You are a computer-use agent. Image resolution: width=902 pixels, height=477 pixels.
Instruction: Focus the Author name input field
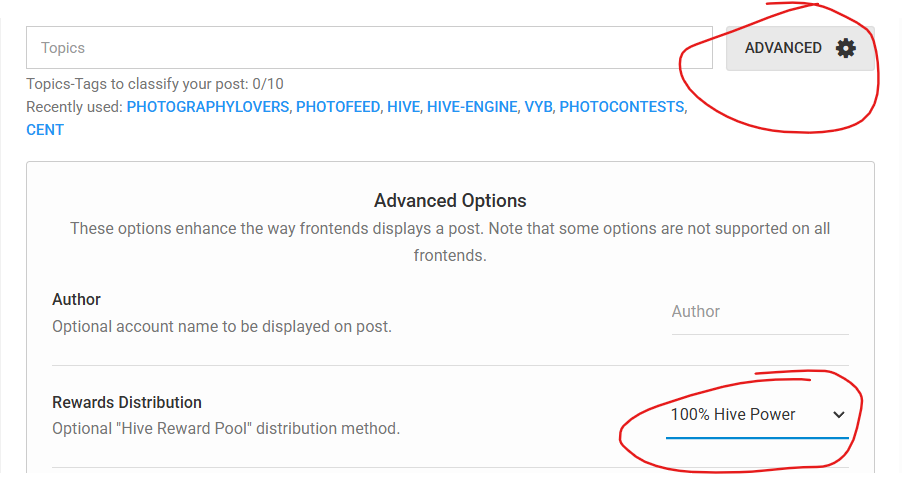pos(759,312)
